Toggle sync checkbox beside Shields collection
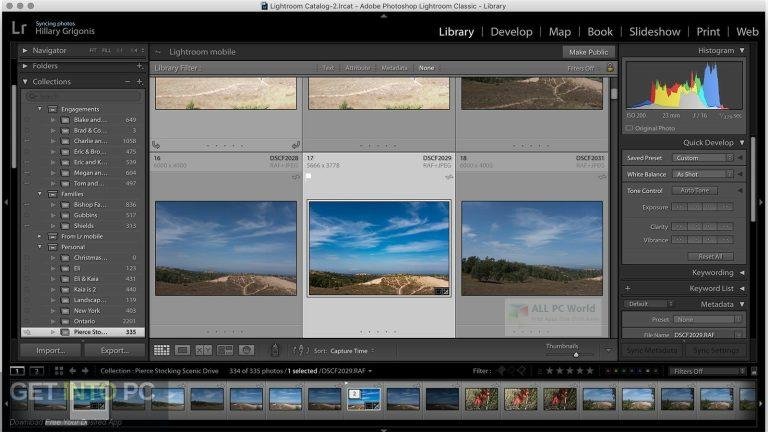 pos(27,226)
